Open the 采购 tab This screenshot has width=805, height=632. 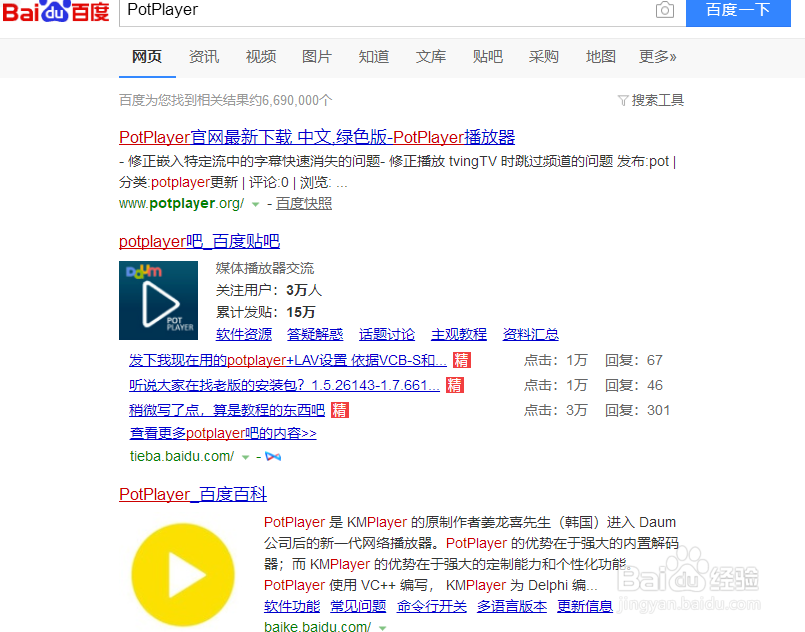pos(544,56)
